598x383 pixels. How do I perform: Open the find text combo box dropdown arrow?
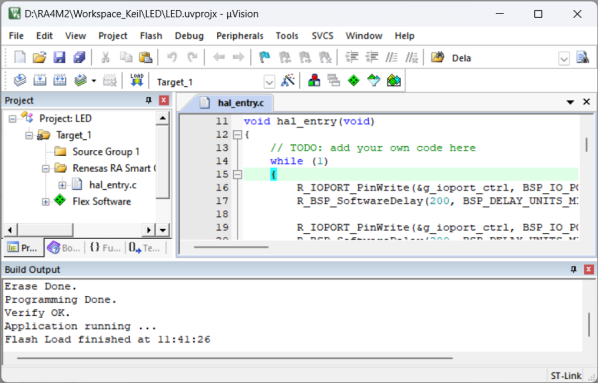click(x=564, y=59)
